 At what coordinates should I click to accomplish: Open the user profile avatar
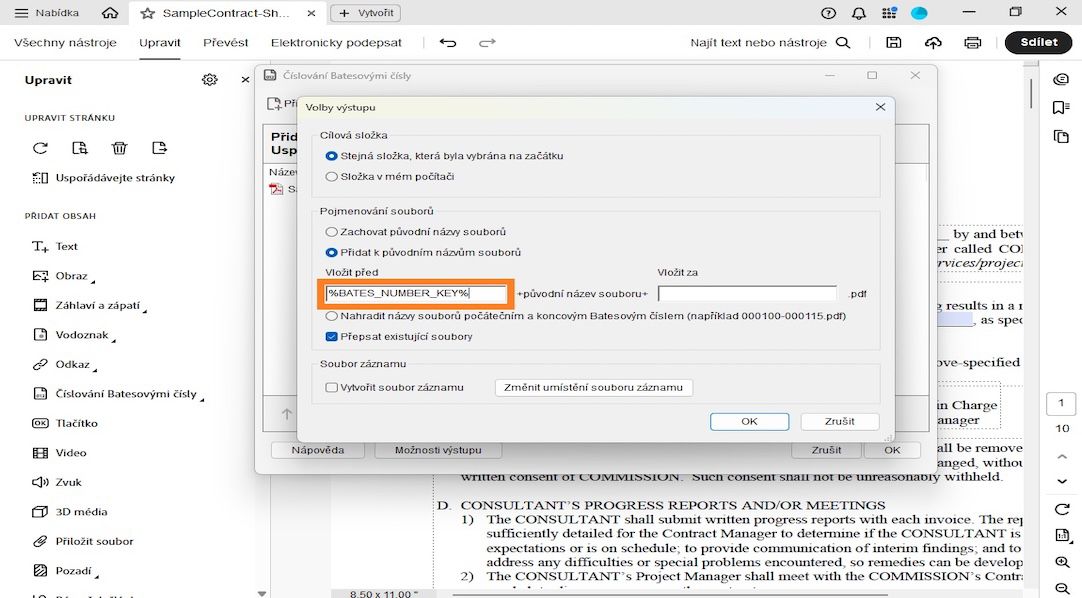point(919,13)
